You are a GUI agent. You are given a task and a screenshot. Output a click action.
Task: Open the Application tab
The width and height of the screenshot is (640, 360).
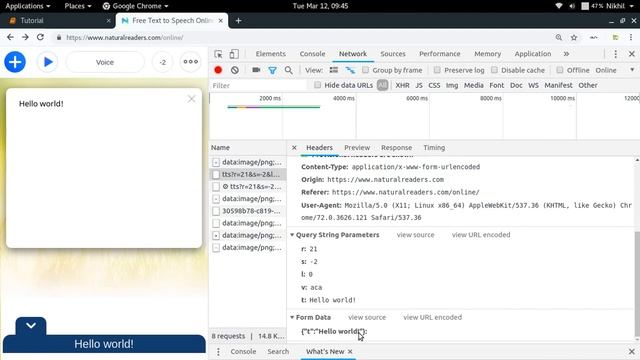coord(533,54)
